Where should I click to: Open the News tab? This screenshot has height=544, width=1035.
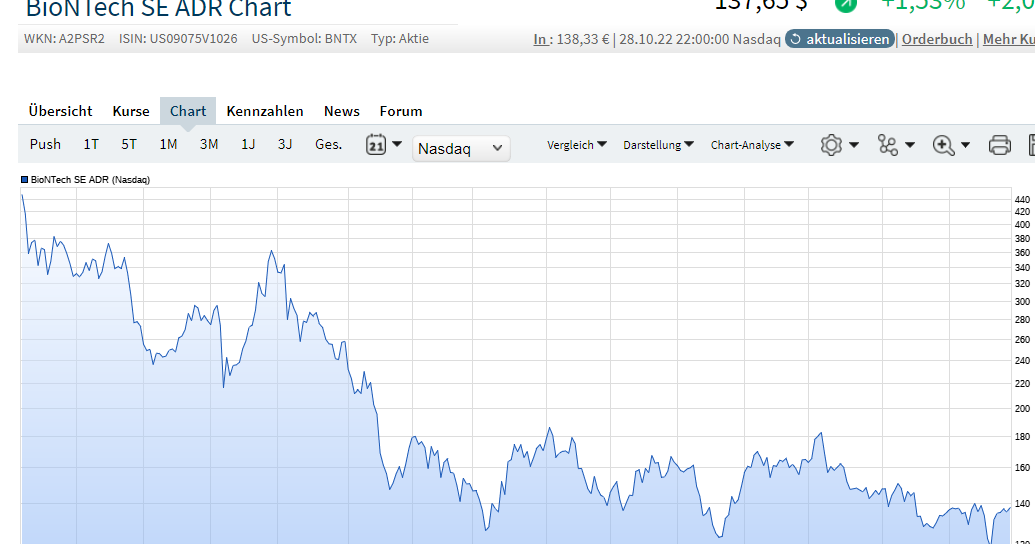[341, 111]
